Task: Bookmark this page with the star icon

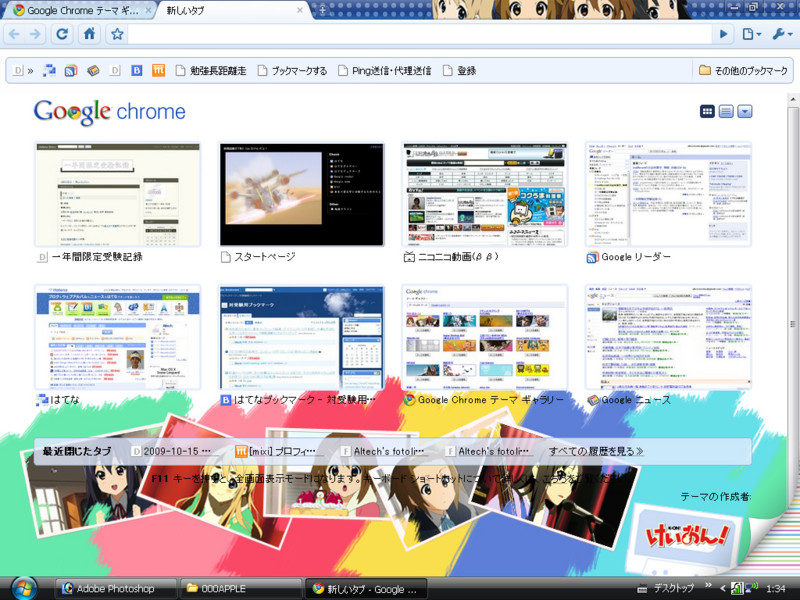Action: click(117, 34)
